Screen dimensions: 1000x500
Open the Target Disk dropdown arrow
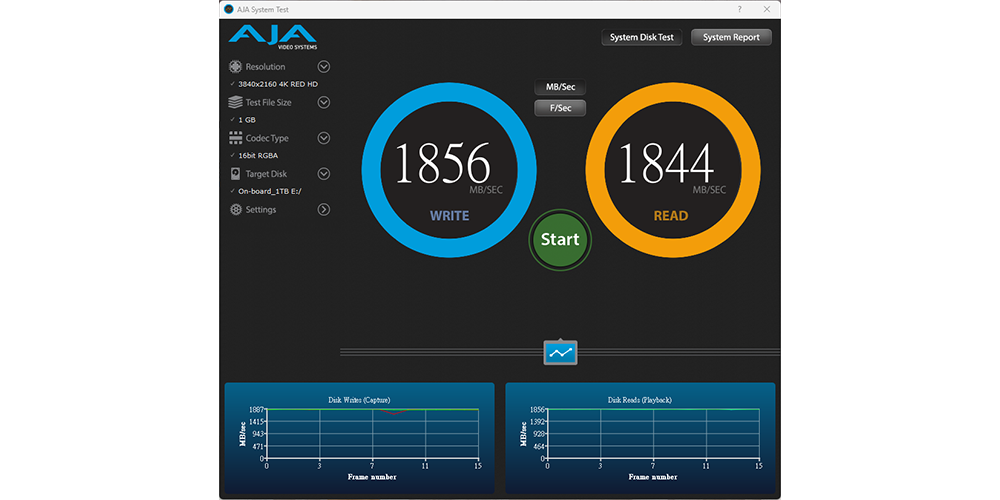(324, 174)
